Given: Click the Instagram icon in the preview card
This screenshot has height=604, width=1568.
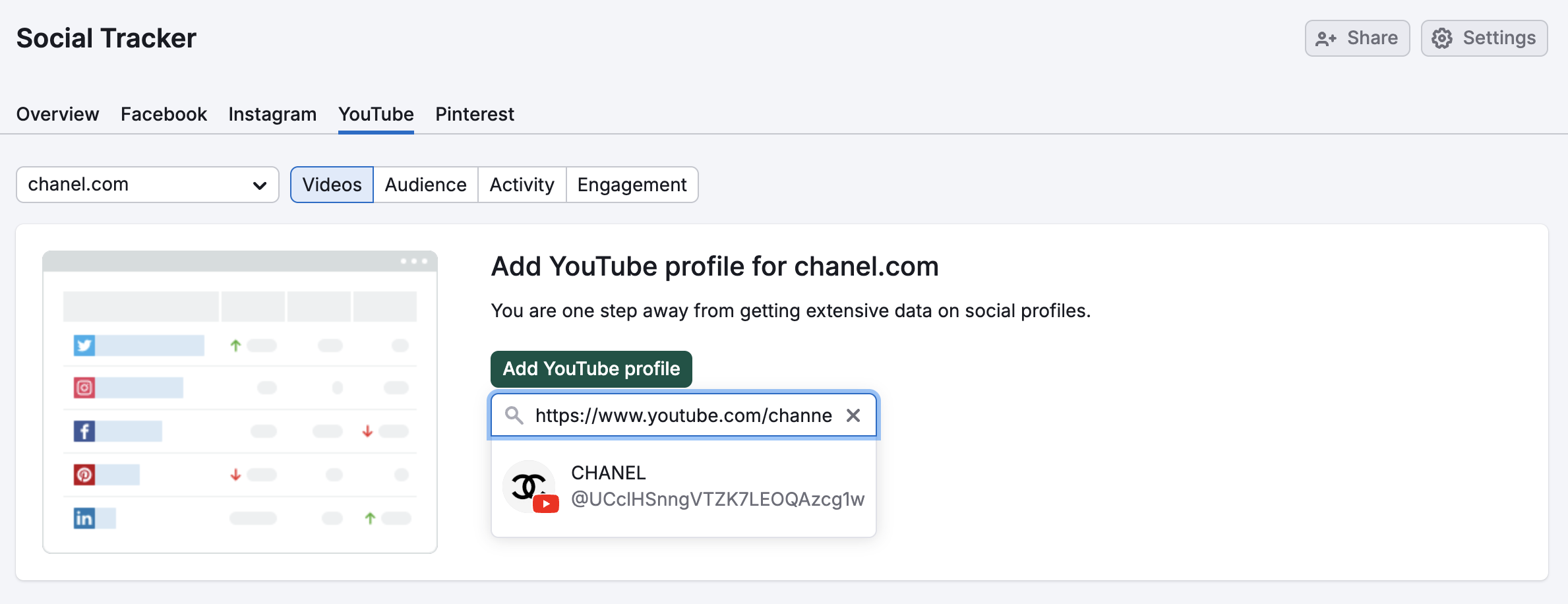Looking at the screenshot, I should (x=85, y=388).
